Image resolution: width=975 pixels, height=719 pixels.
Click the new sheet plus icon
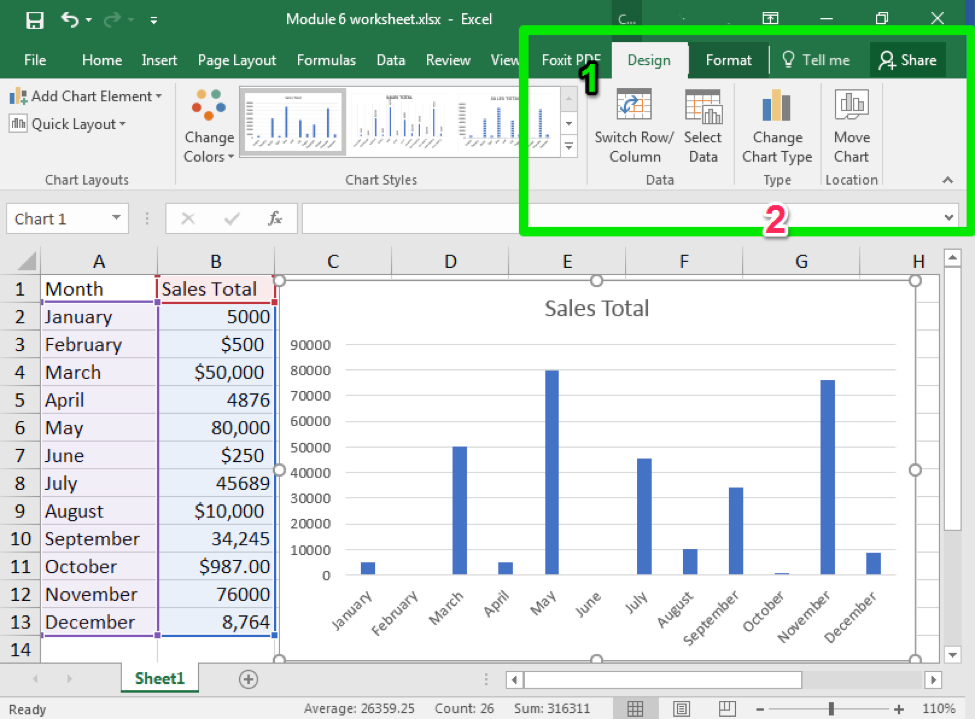click(x=248, y=679)
